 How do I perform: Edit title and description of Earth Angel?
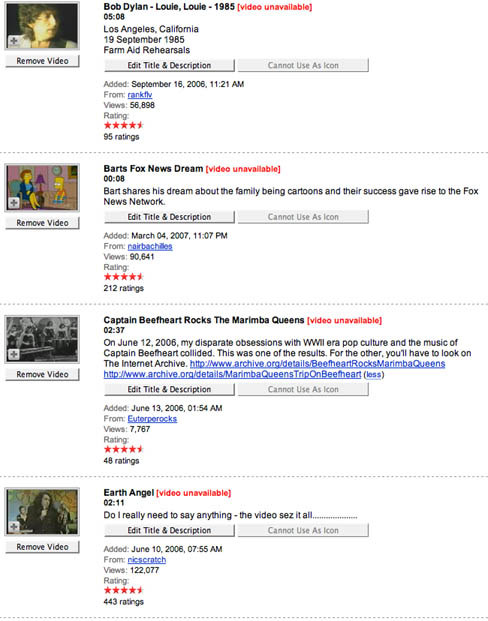pyautogui.click(x=169, y=530)
